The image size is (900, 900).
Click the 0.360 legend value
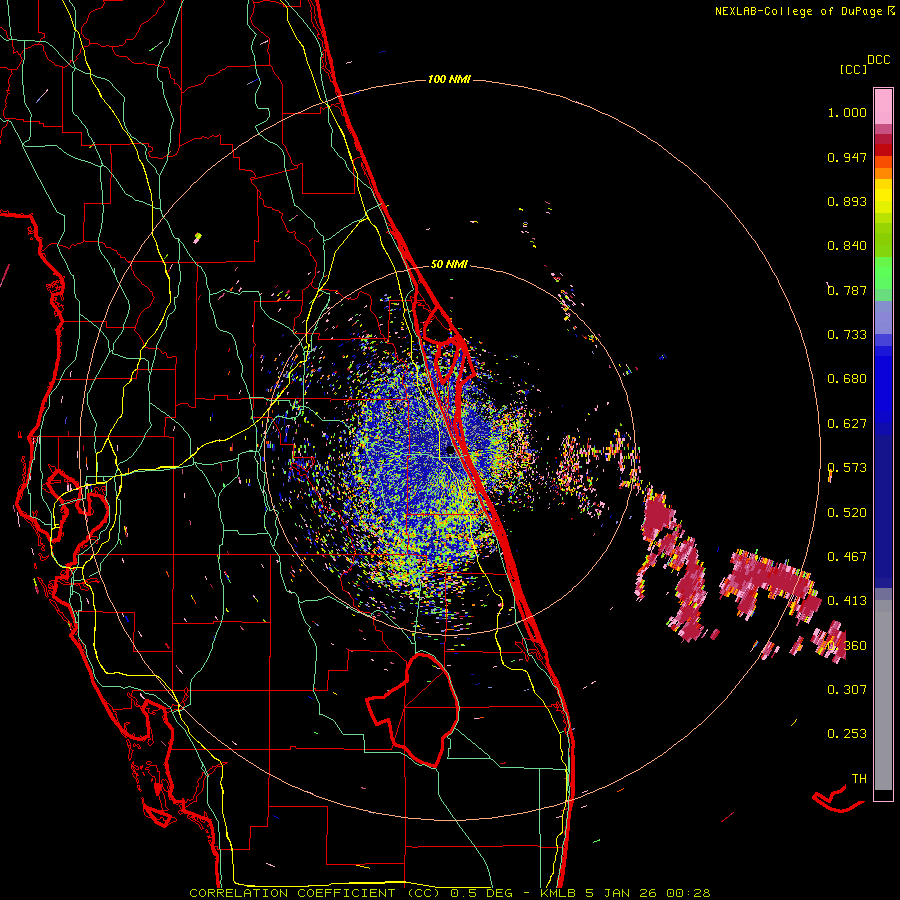tap(847, 646)
